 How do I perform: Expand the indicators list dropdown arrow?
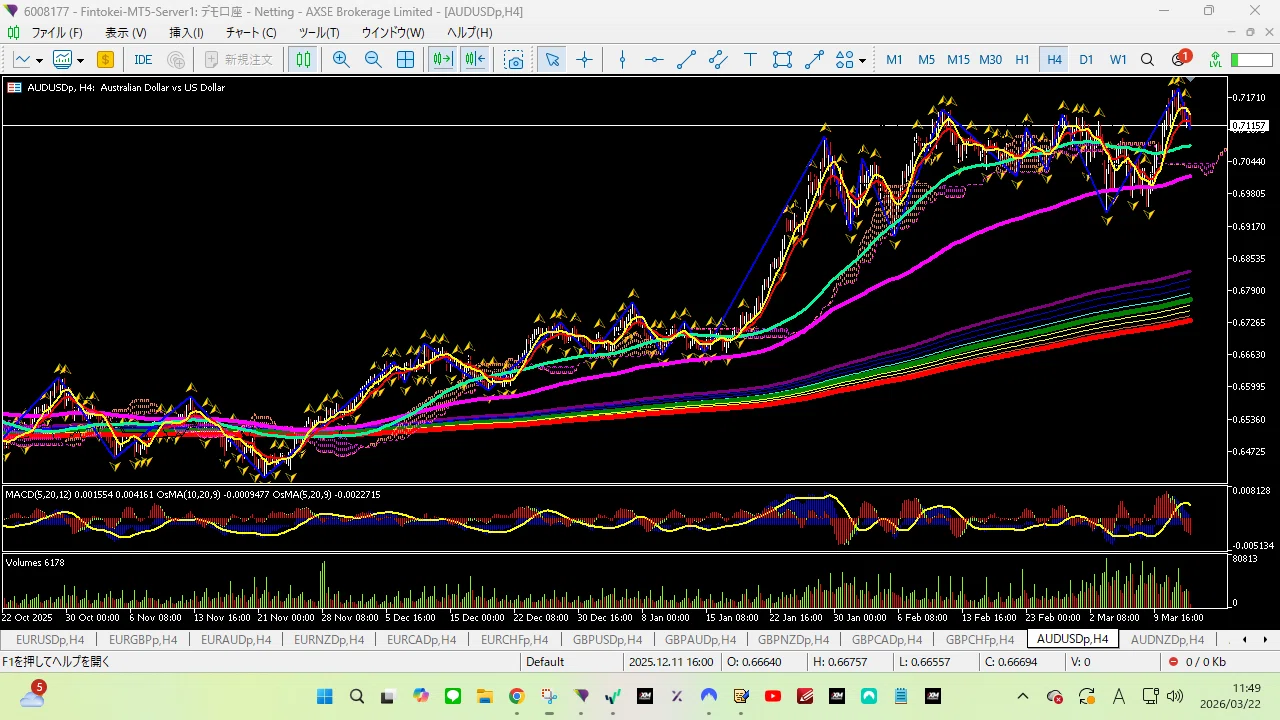pyautogui.click(x=80, y=60)
